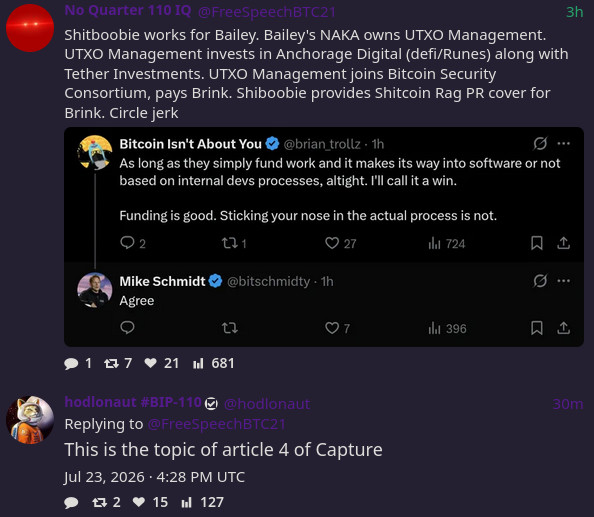Open No Quarter 110 IQ display name
The height and width of the screenshot is (517, 594).
pos(128,11)
